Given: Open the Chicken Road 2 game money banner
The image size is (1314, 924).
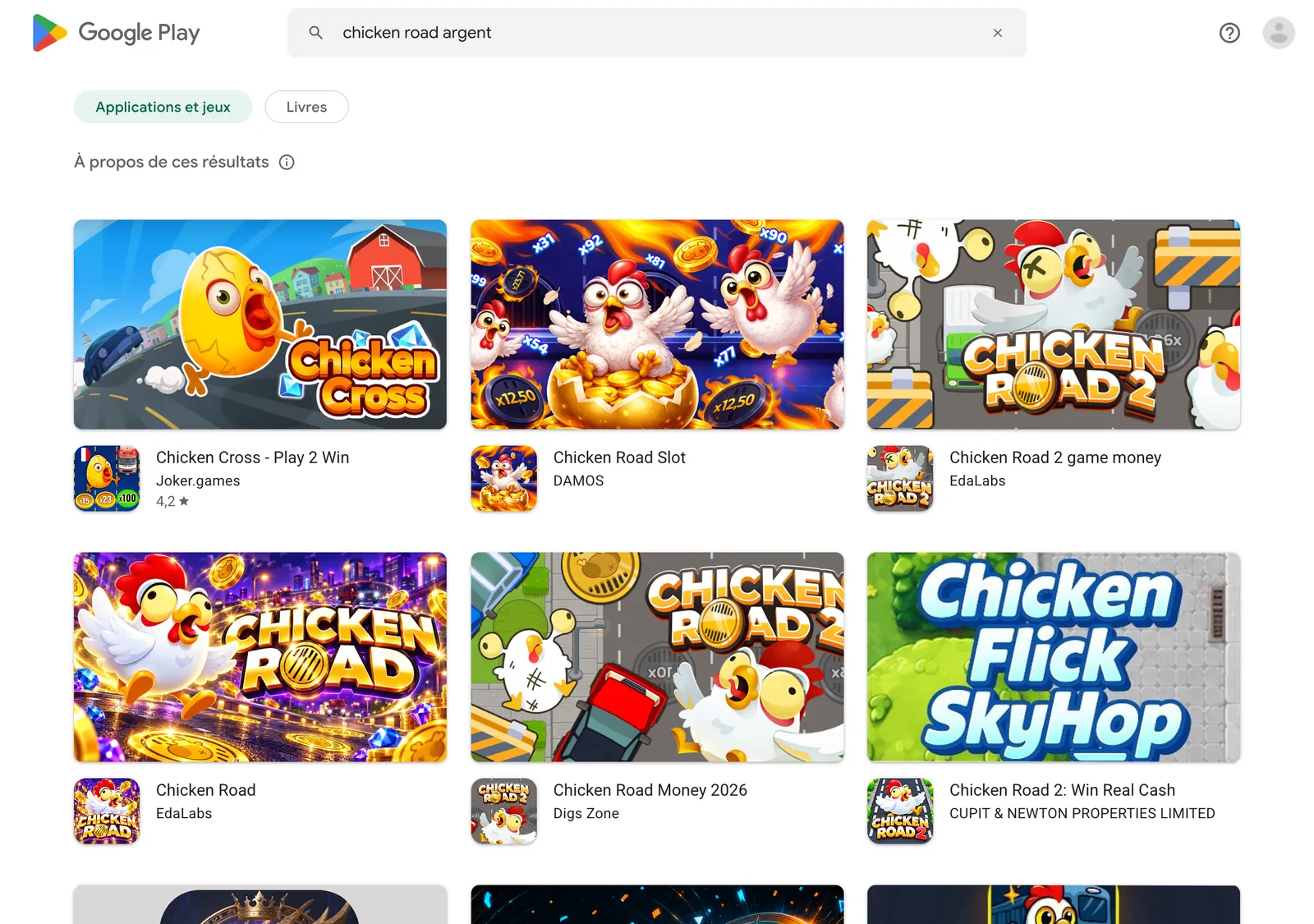Looking at the screenshot, I should click(x=1054, y=324).
